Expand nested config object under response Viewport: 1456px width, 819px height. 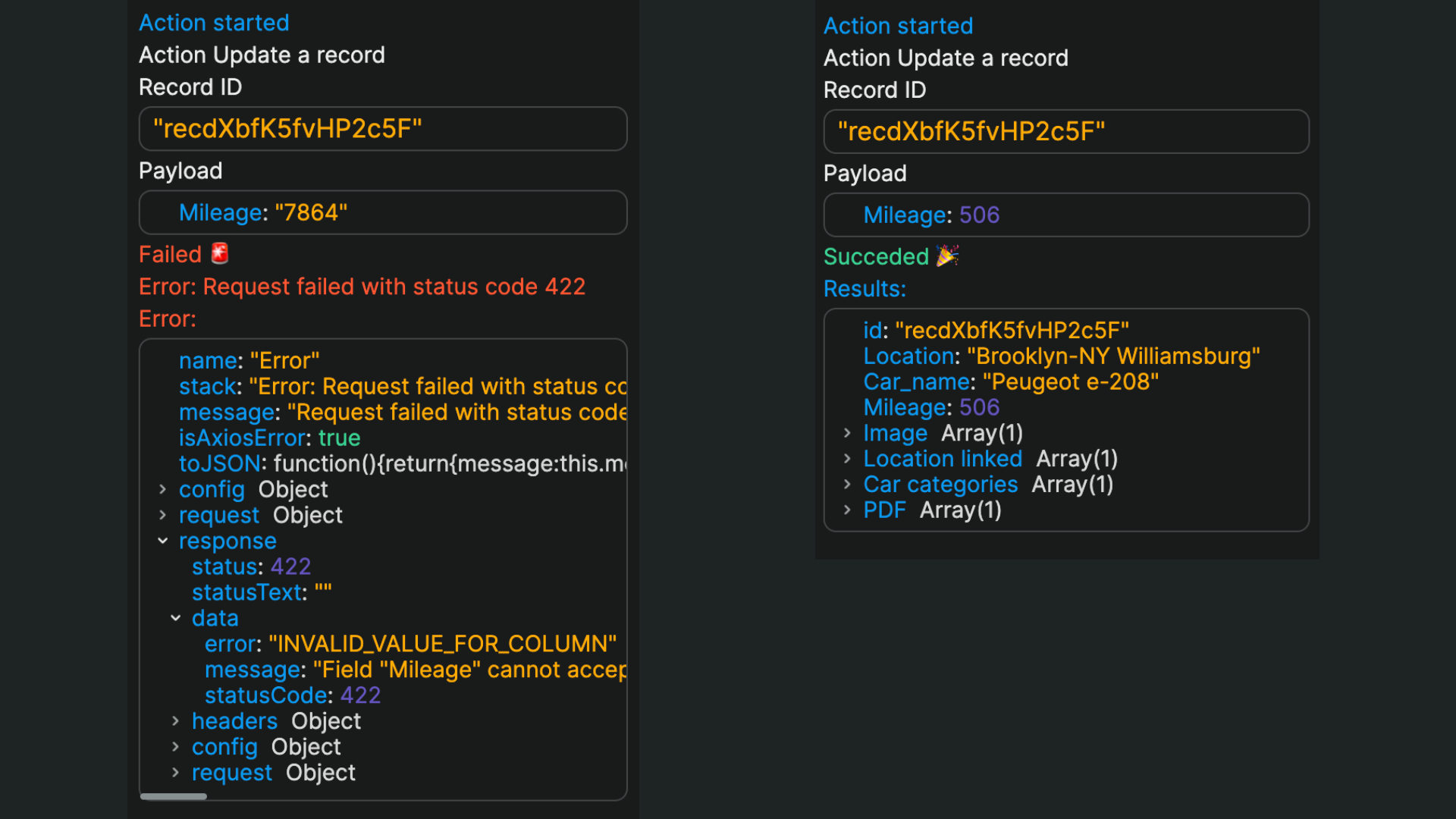pos(175,747)
